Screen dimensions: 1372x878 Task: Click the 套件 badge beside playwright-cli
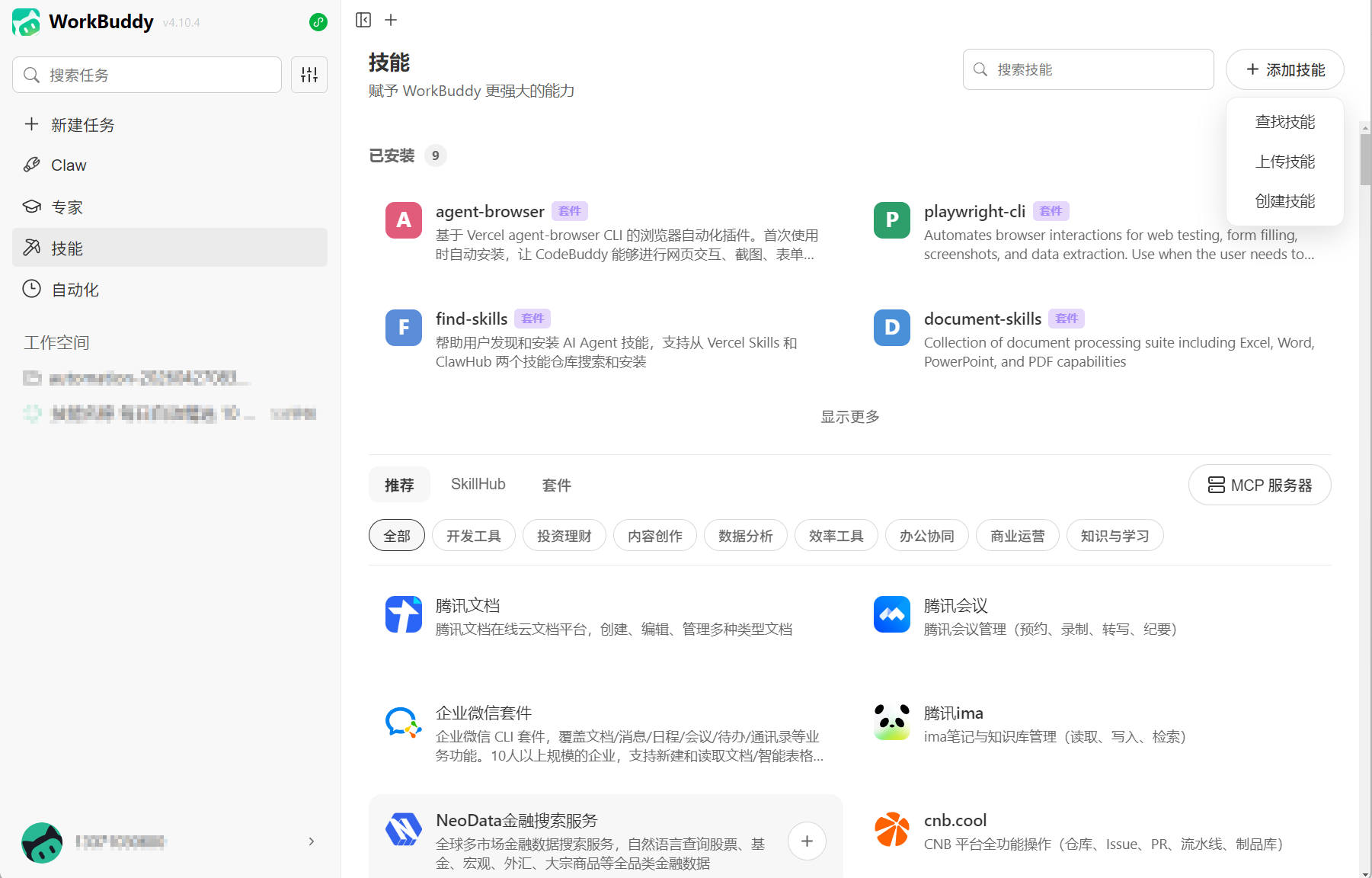coord(1051,211)
